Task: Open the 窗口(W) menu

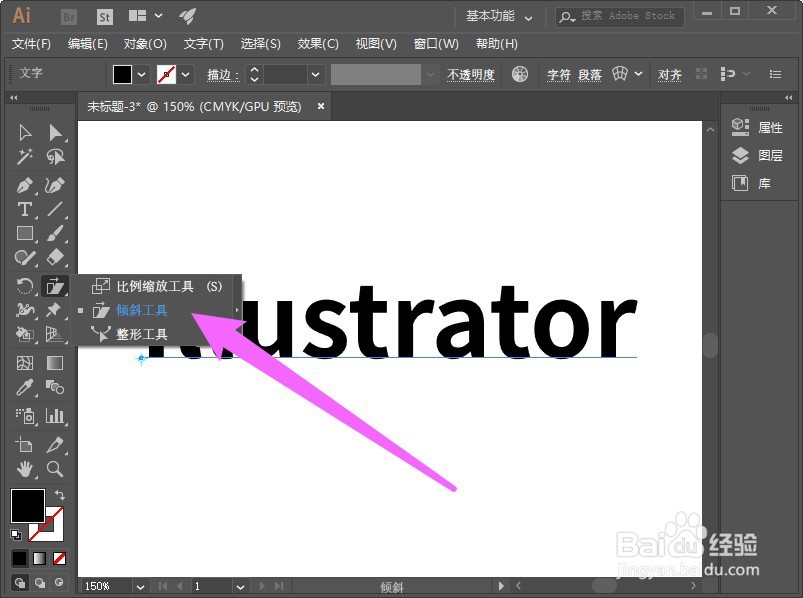Action: click(436, 44)
